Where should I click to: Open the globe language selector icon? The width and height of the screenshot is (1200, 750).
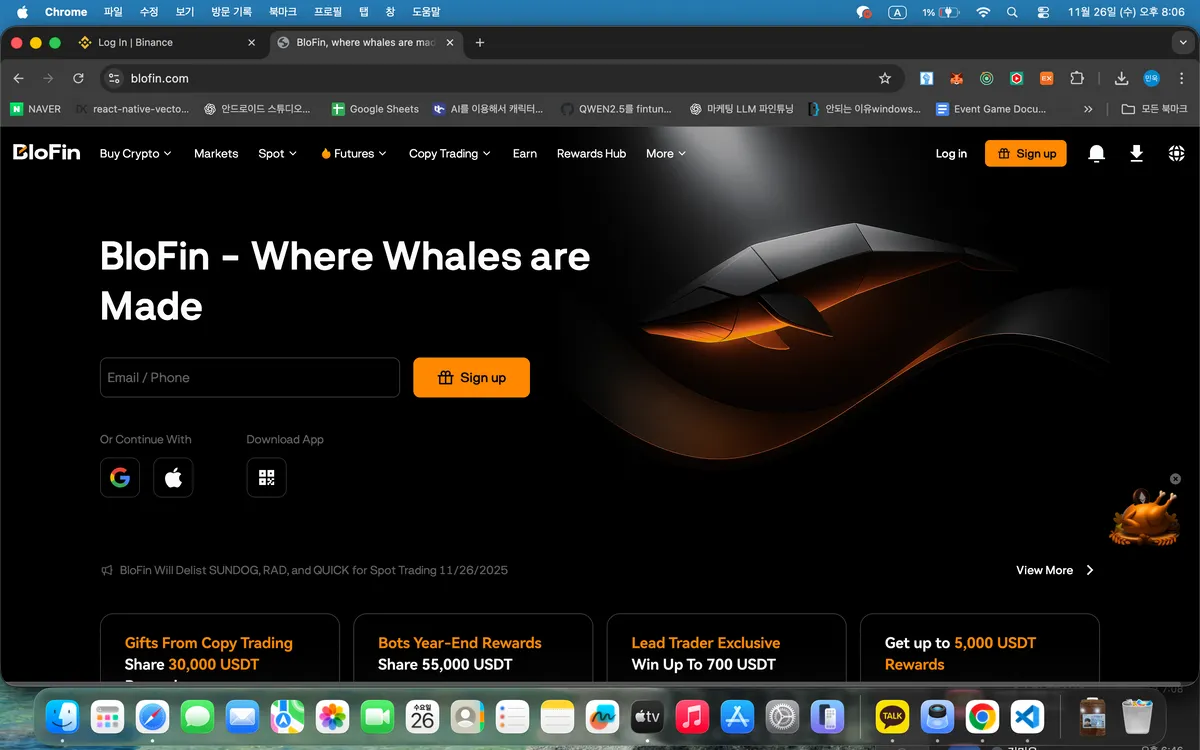point(1176,153)
